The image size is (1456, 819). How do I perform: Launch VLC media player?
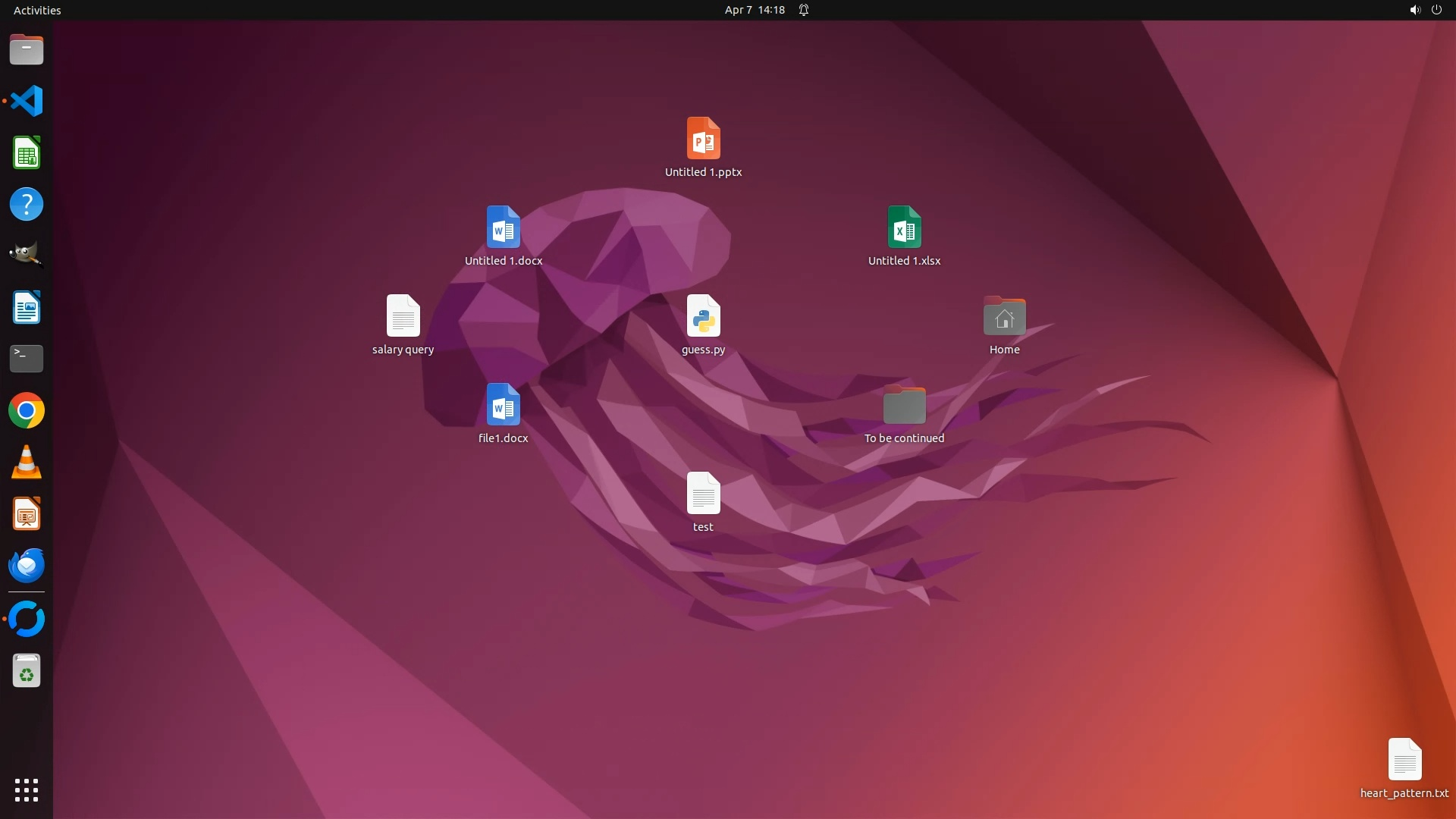click(27, 463)
